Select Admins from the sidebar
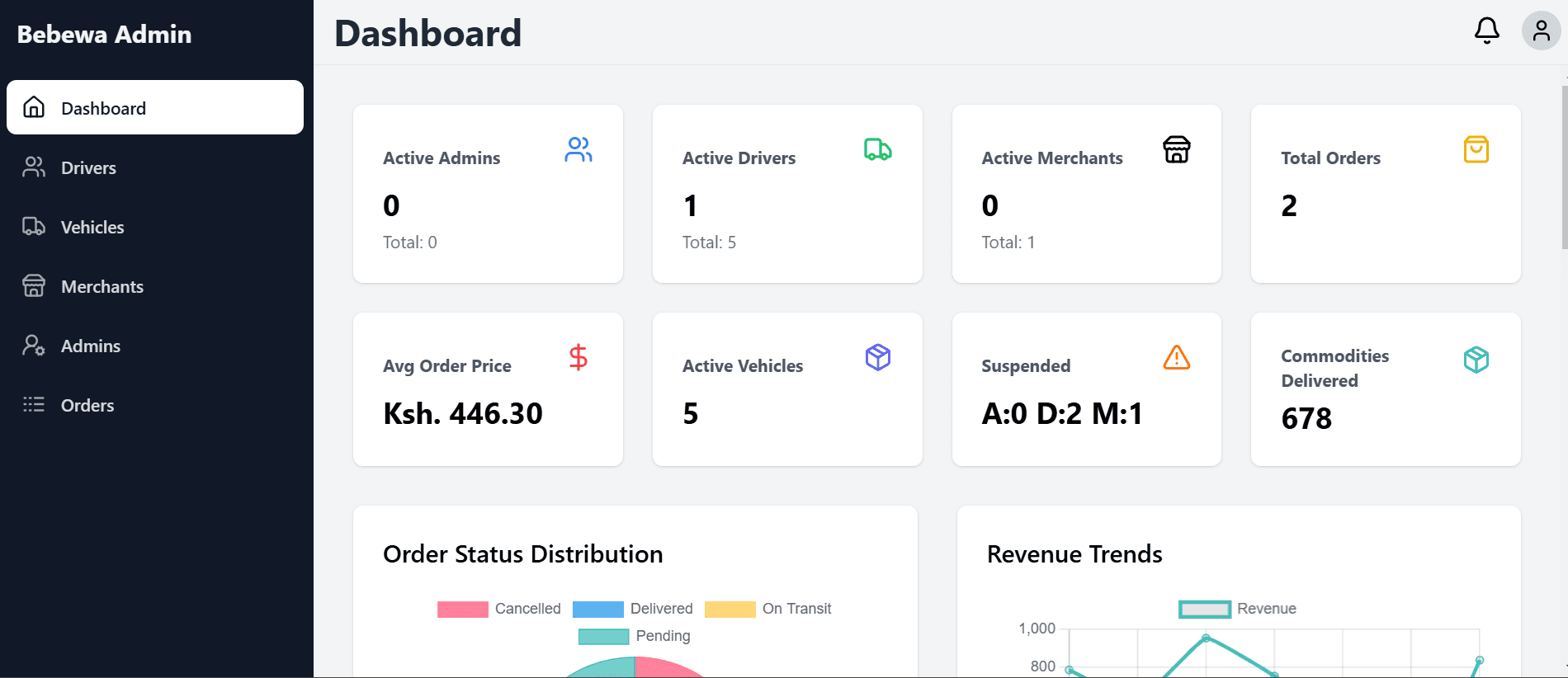The height and width of the screenshot is (678, 1568). click(x=155, y=346)
